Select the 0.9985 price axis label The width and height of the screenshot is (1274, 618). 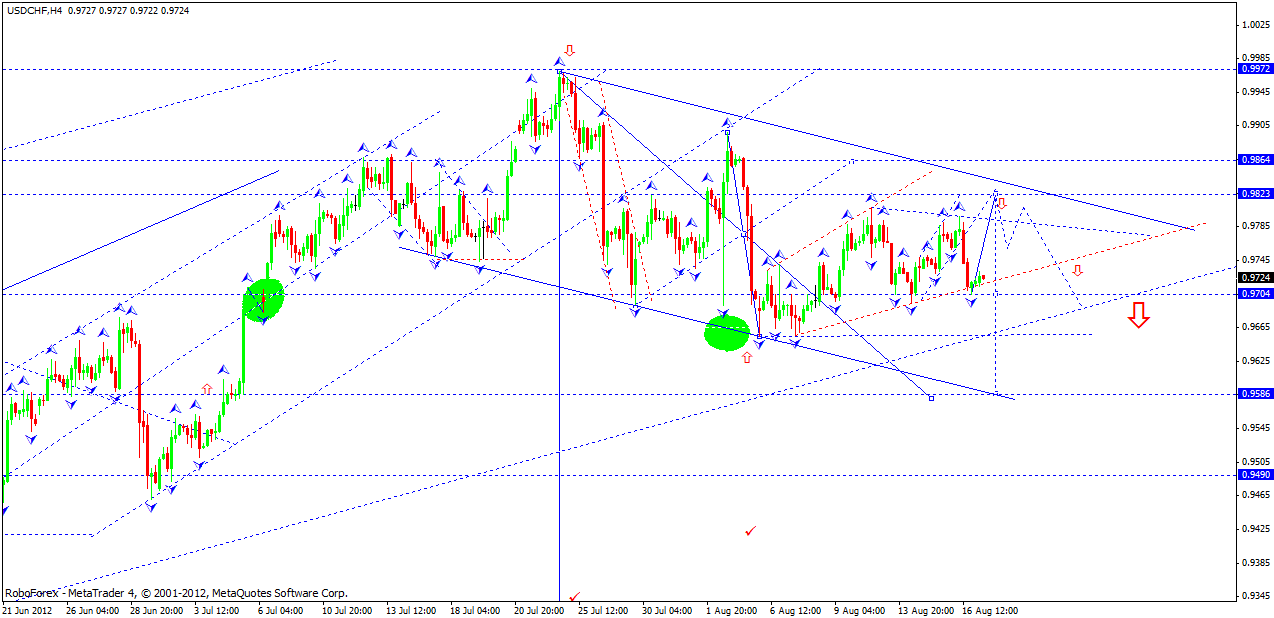(1254, 58)
